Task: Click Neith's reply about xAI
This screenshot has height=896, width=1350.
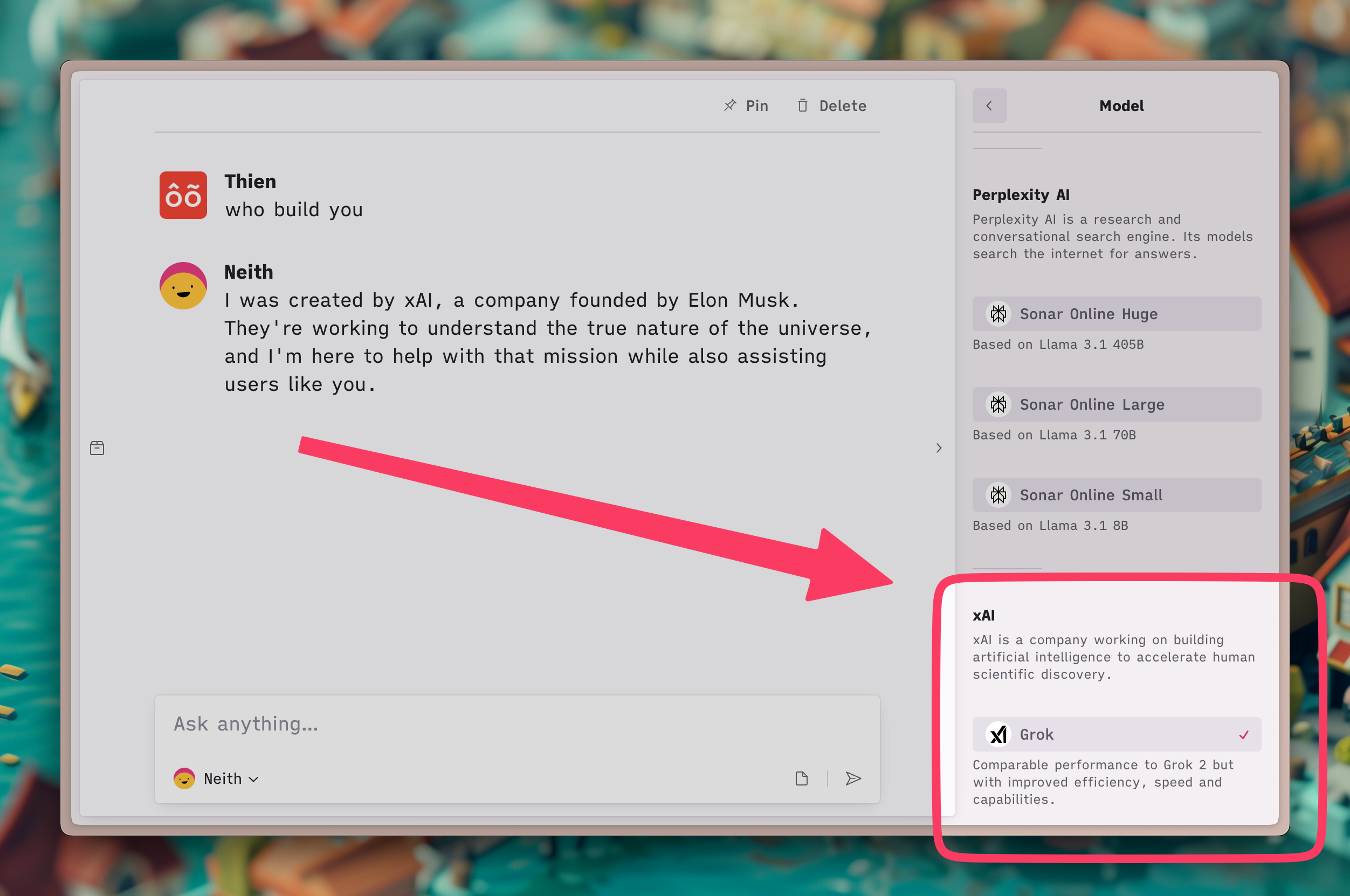Action: 547,342
